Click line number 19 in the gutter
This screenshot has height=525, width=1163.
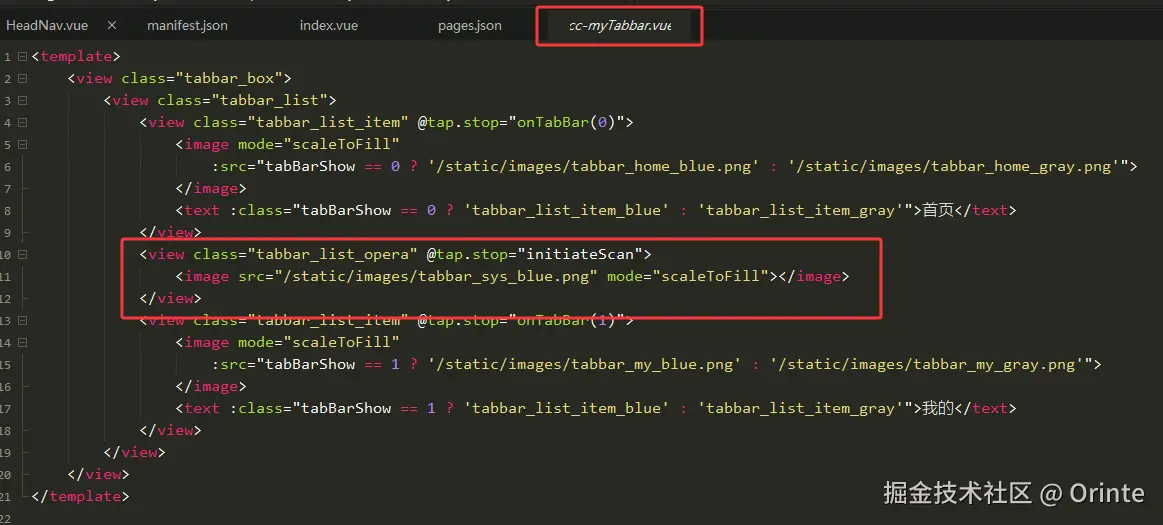[x=6, y=452]
